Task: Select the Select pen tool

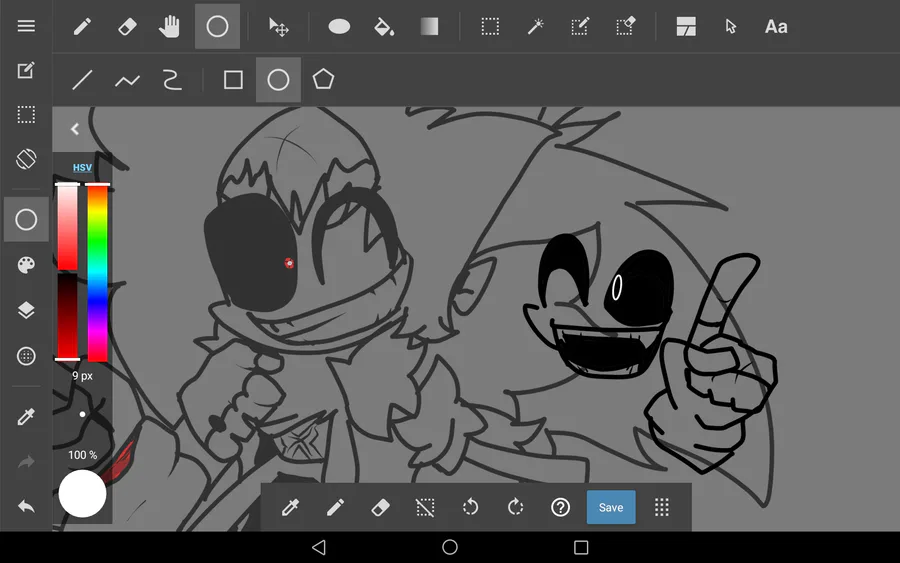Action: click(x=580, y=26)
